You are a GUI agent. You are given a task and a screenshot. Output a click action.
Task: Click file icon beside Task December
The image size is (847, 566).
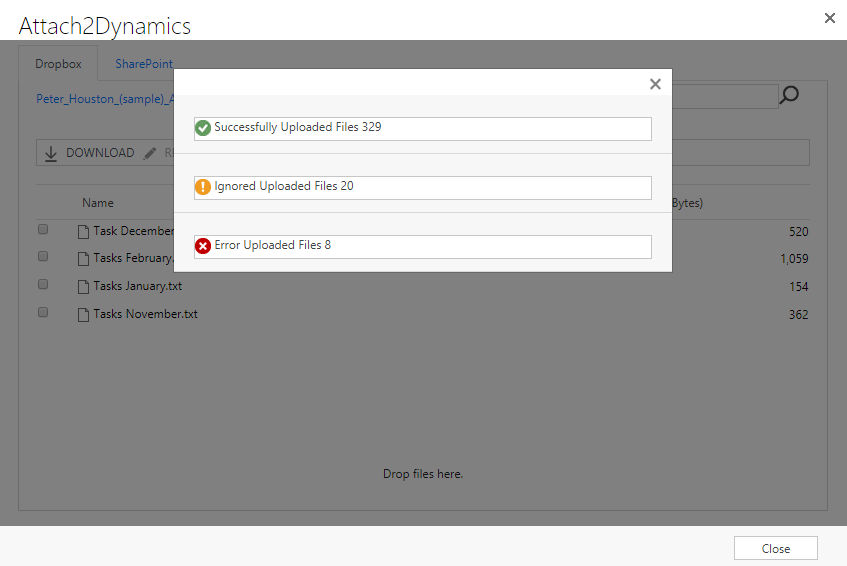[83, 232]
